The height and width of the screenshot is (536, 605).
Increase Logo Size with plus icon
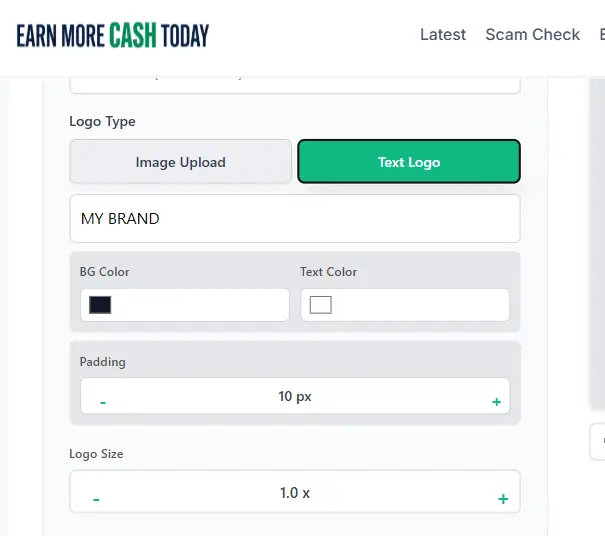pyautogui.click(x=503, y=499)
